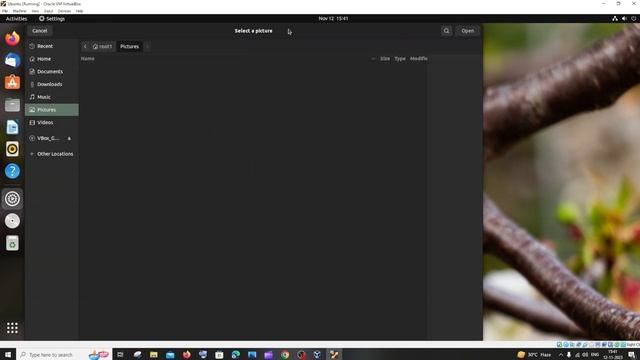Click the Open button in file chooser
This screenshot has height=360, width=640.
click(467, 31)
